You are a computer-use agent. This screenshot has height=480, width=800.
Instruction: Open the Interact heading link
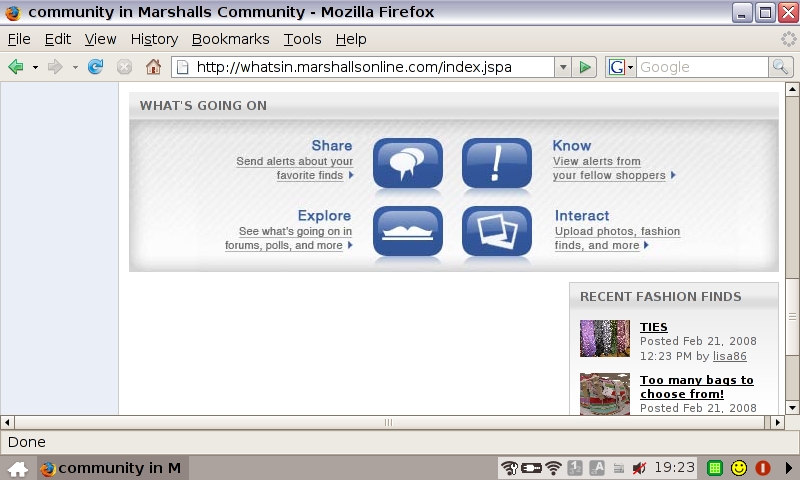[582, 215]
